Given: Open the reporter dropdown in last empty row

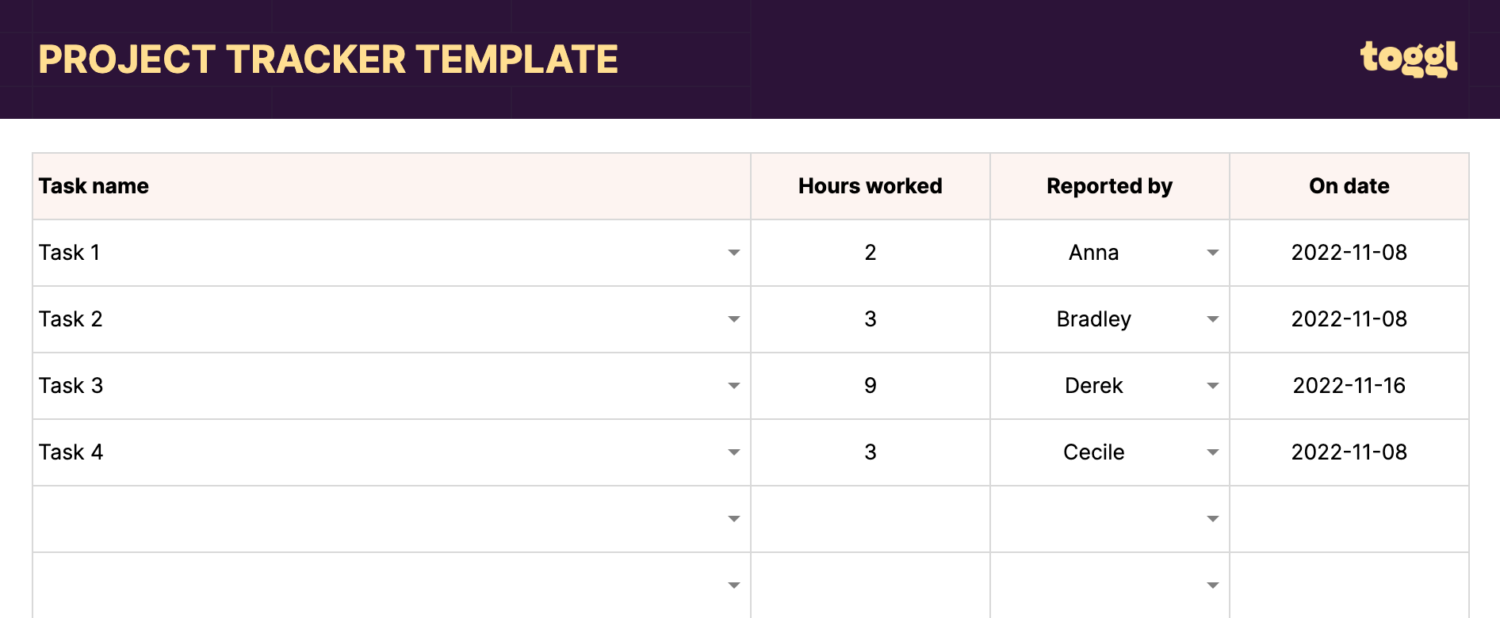Looking at the screenshot, I should pyautogui.click(x=1212, y=584).
